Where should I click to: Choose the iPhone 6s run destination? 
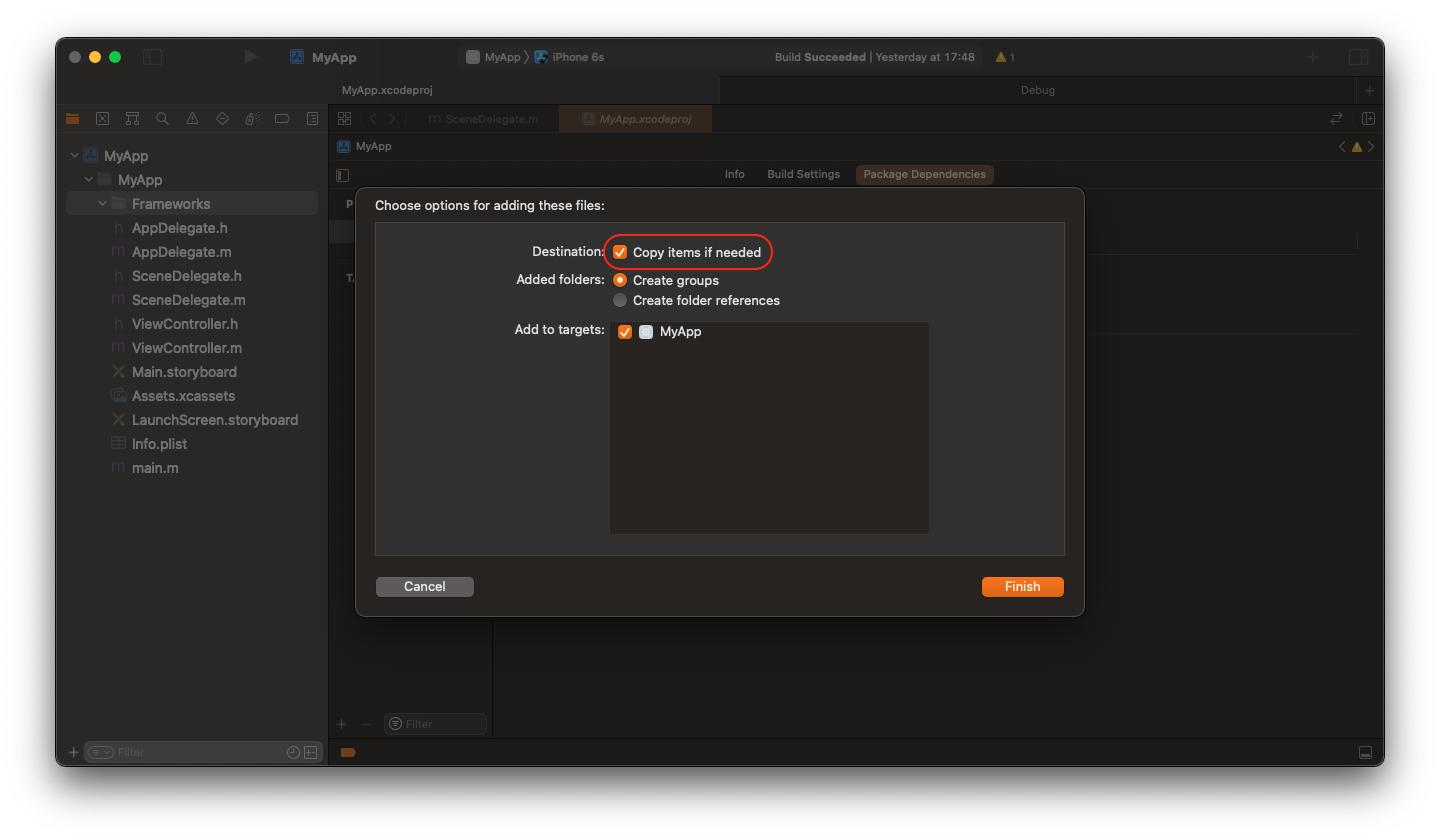pos(569,57)
